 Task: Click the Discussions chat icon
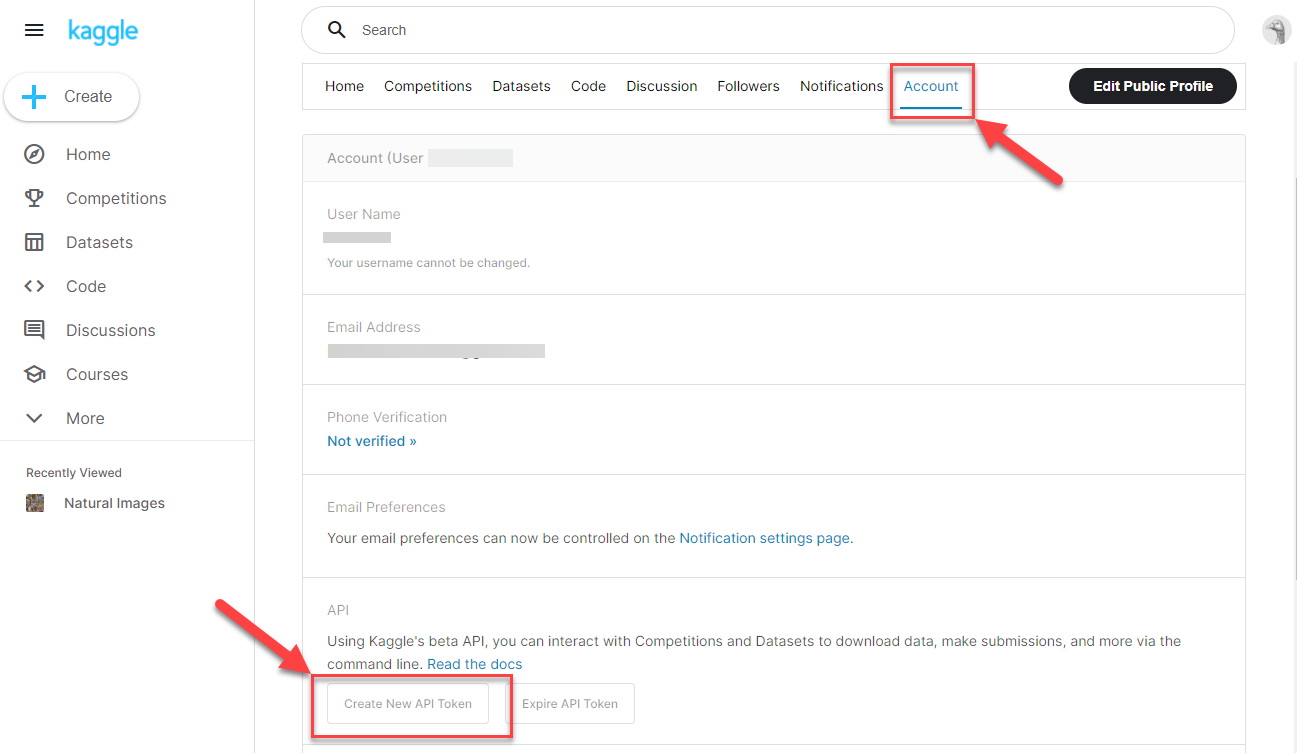pos(35,330)
